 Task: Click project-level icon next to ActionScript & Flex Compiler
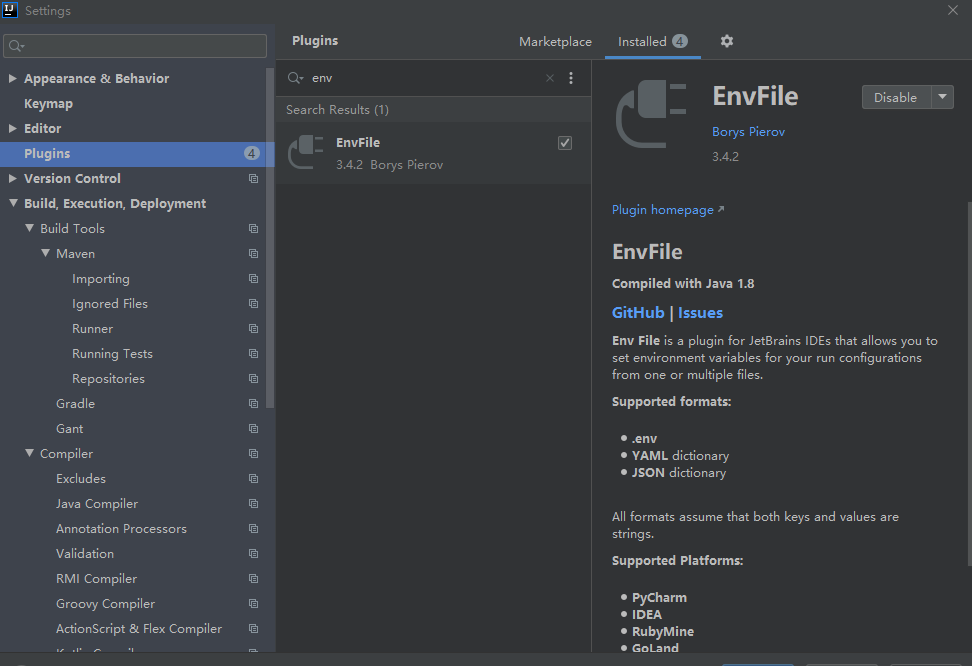pyautogui.click(x=254, y=629)
